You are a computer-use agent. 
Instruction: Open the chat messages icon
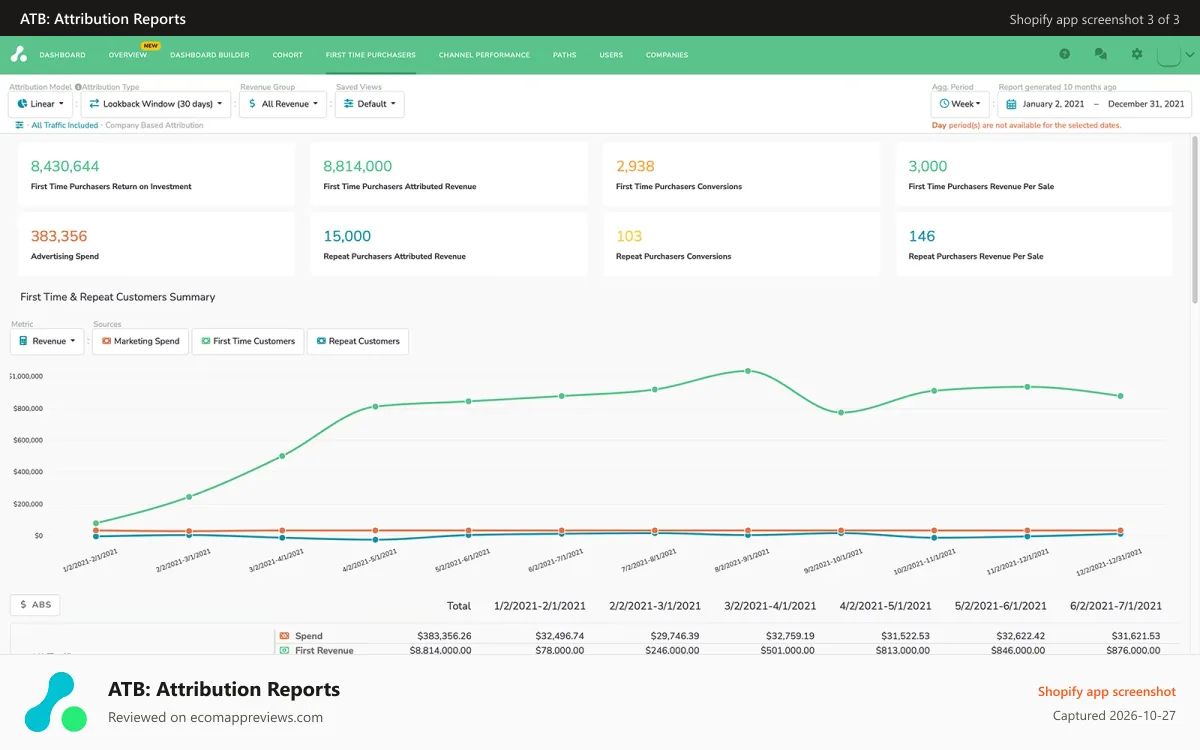1101,54
